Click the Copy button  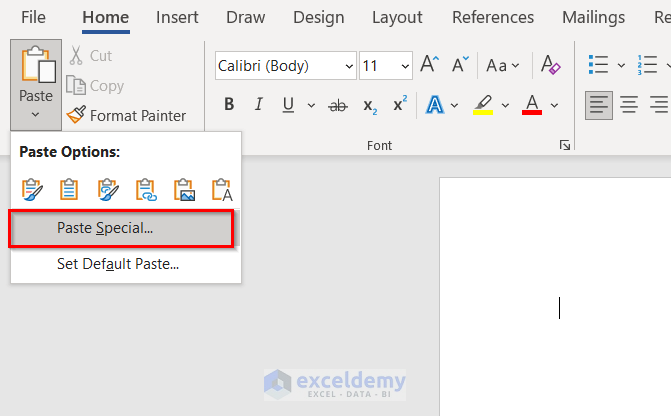(x=96, y=86)
